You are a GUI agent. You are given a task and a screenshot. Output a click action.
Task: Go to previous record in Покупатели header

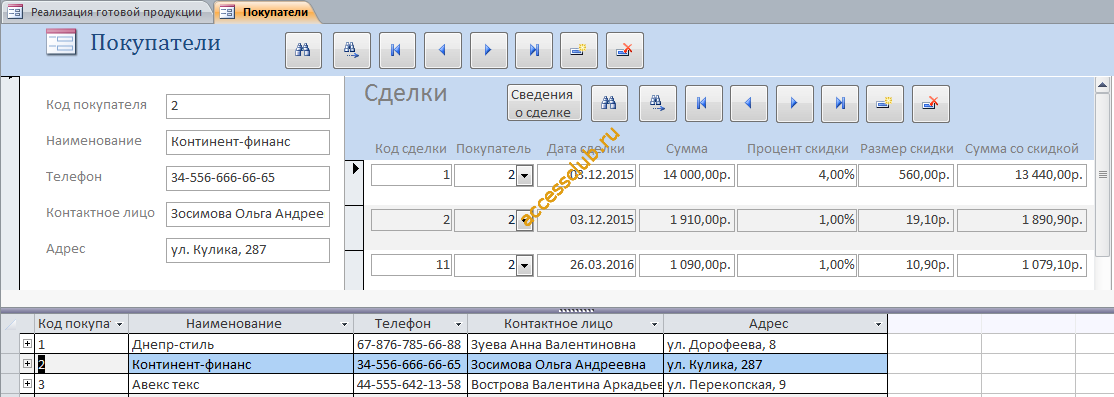click(x=443, y=50)
